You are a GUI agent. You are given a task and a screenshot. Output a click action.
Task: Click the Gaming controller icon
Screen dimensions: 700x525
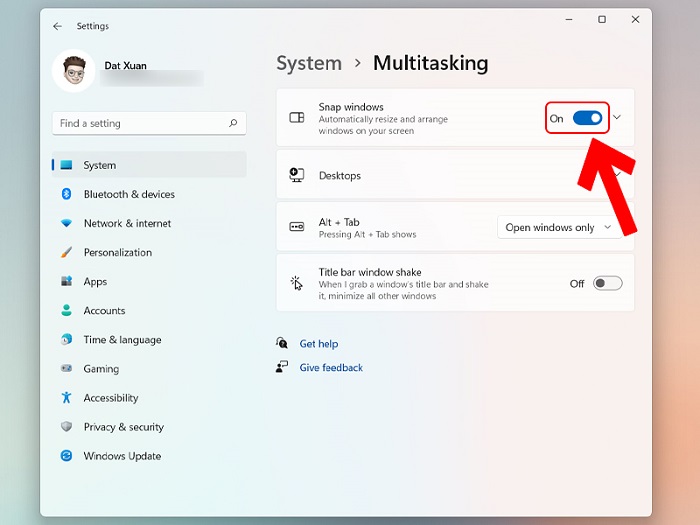point(66,369)
